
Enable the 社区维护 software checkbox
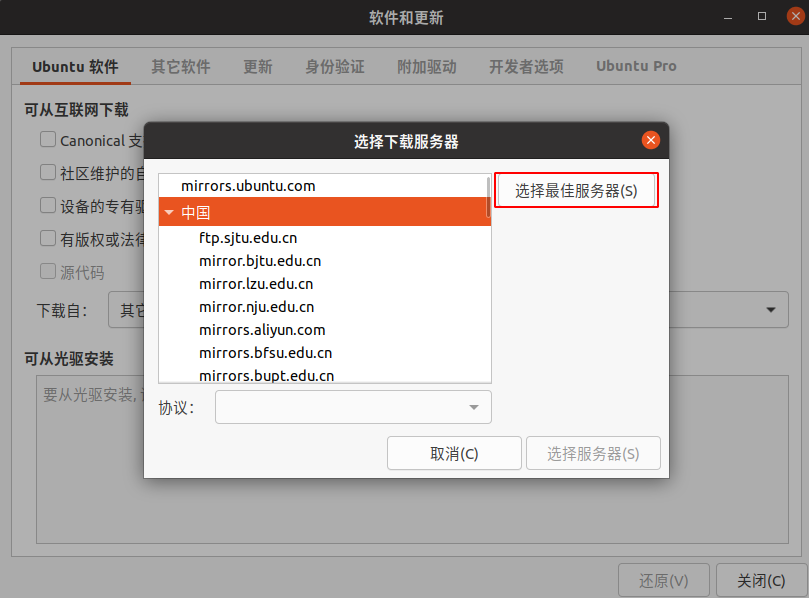click(x=48, y=172)
